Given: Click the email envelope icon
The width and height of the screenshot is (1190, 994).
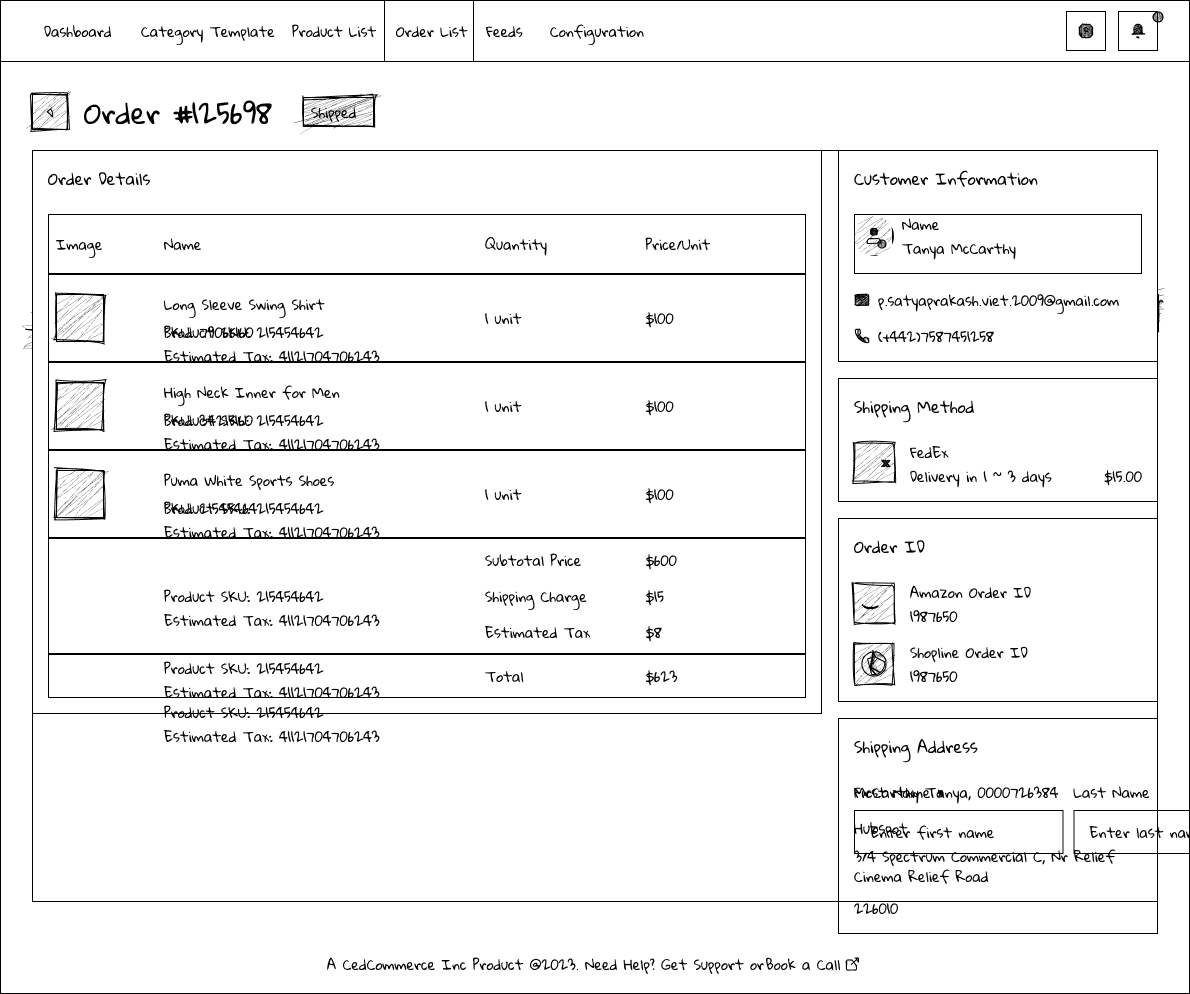Looking at the screenshot, I should click(861, 300).
